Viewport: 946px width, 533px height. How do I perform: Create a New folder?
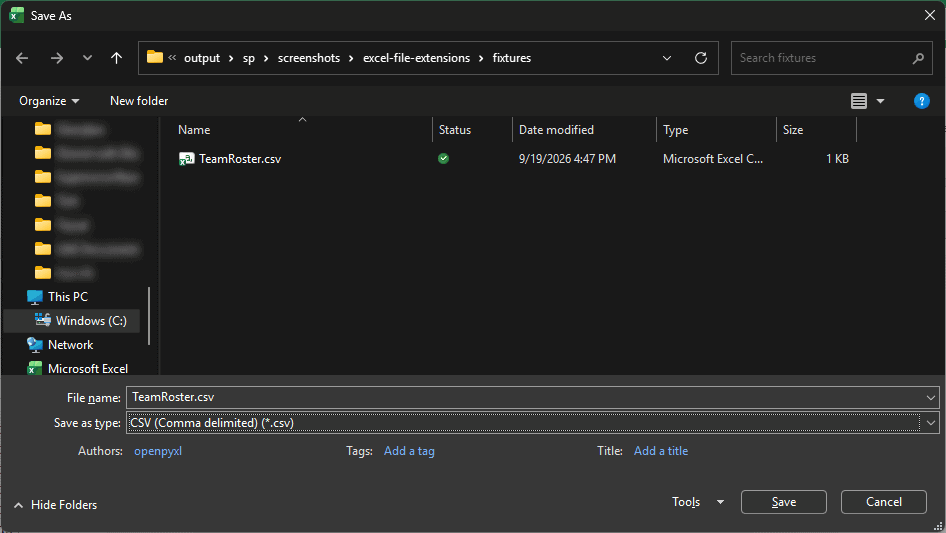point(139,101)
